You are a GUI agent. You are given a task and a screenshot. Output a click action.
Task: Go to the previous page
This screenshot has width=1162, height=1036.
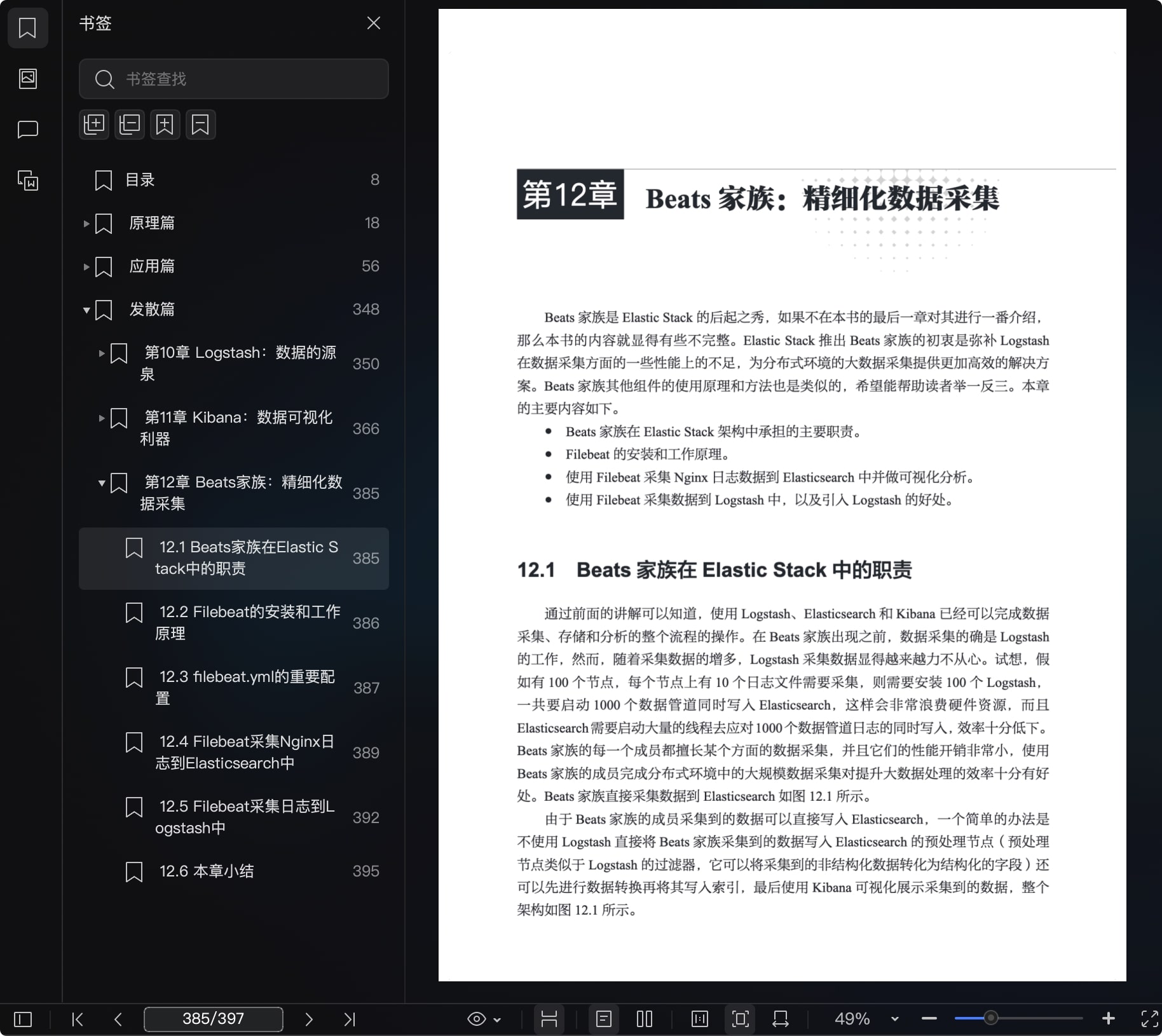[x=118, y=1019]
